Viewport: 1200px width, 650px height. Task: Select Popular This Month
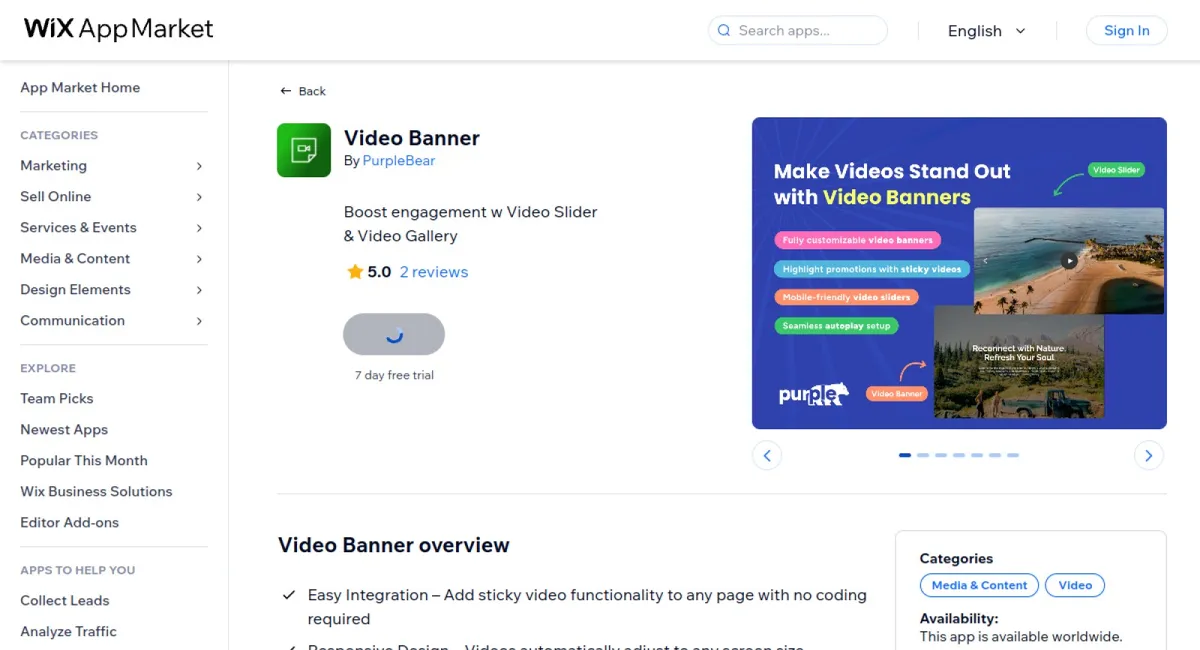(84, 460)
